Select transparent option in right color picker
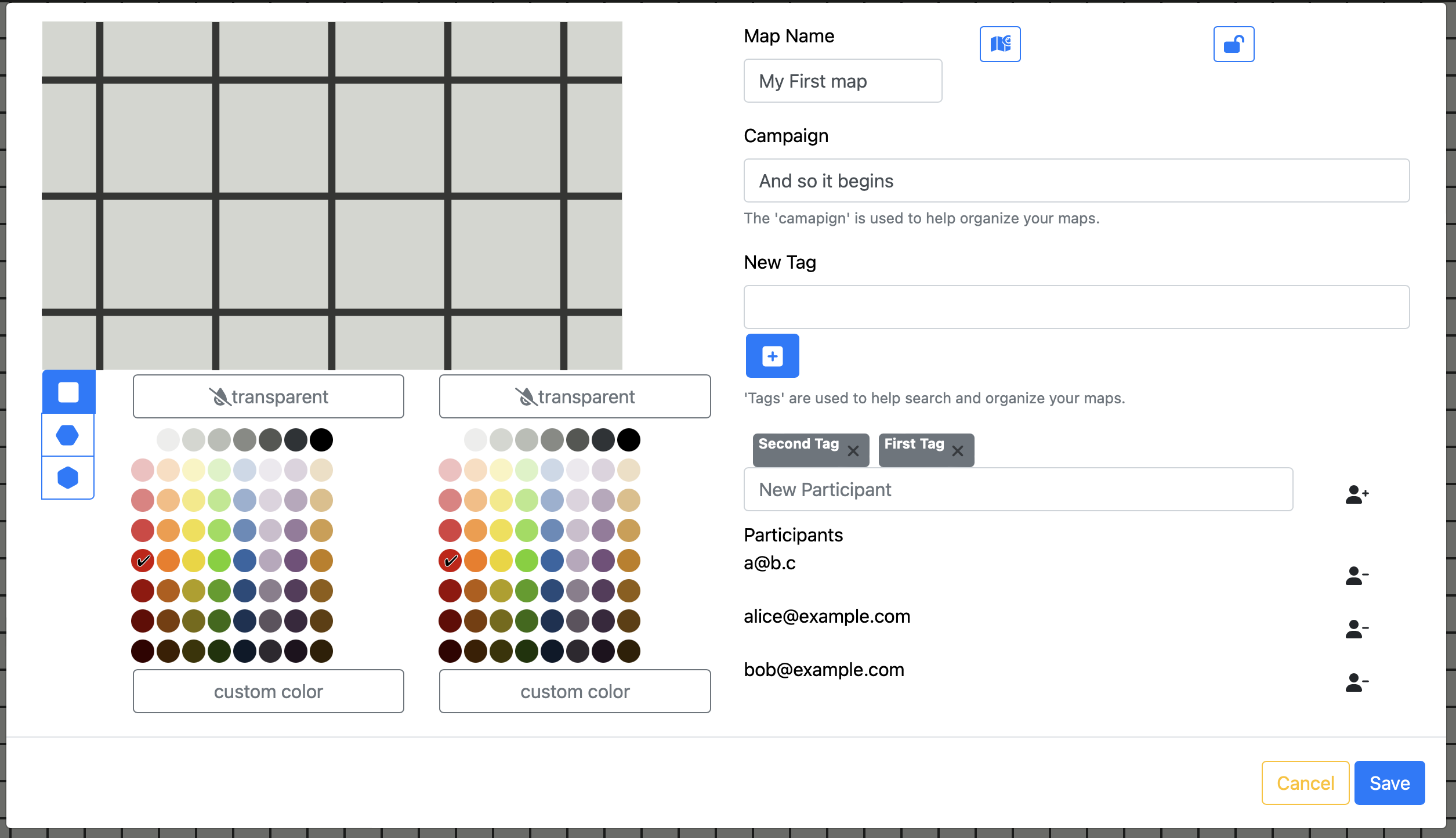Screen dimensions: 1456x838 point(574,396)
